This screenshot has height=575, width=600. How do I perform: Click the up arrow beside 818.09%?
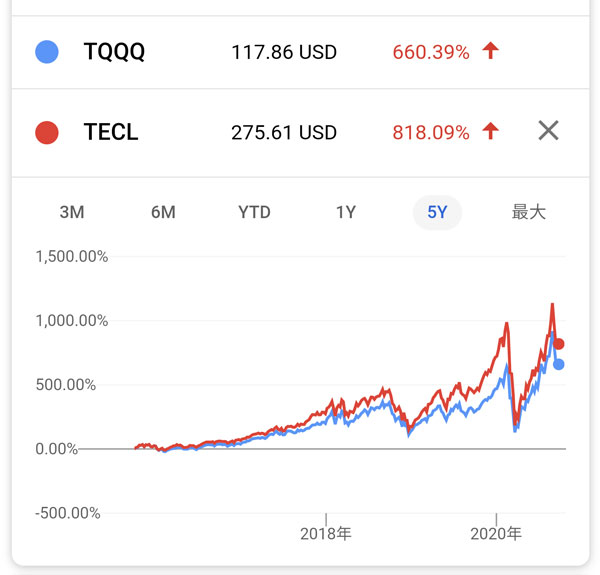click(490, 131)
